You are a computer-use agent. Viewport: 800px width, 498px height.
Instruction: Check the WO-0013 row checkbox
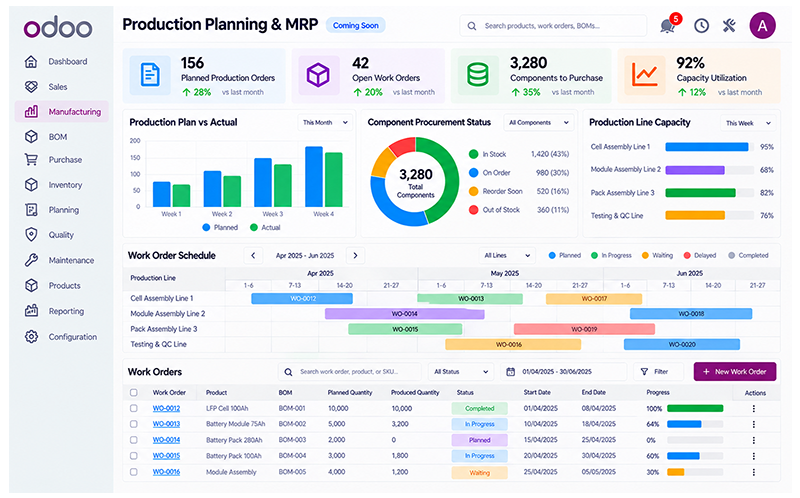134,424
